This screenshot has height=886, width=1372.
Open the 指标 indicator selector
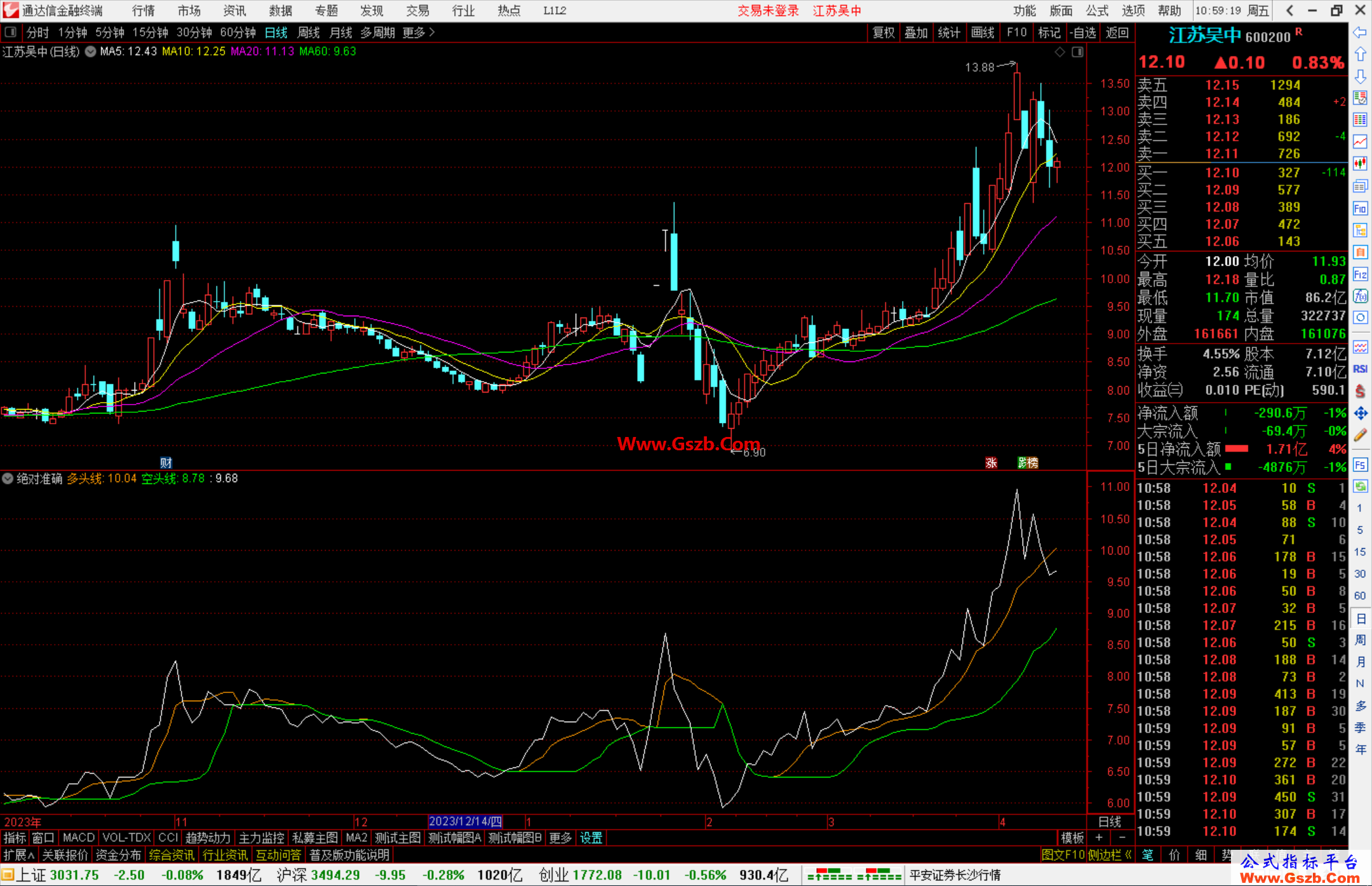click(x=15, y=838)
